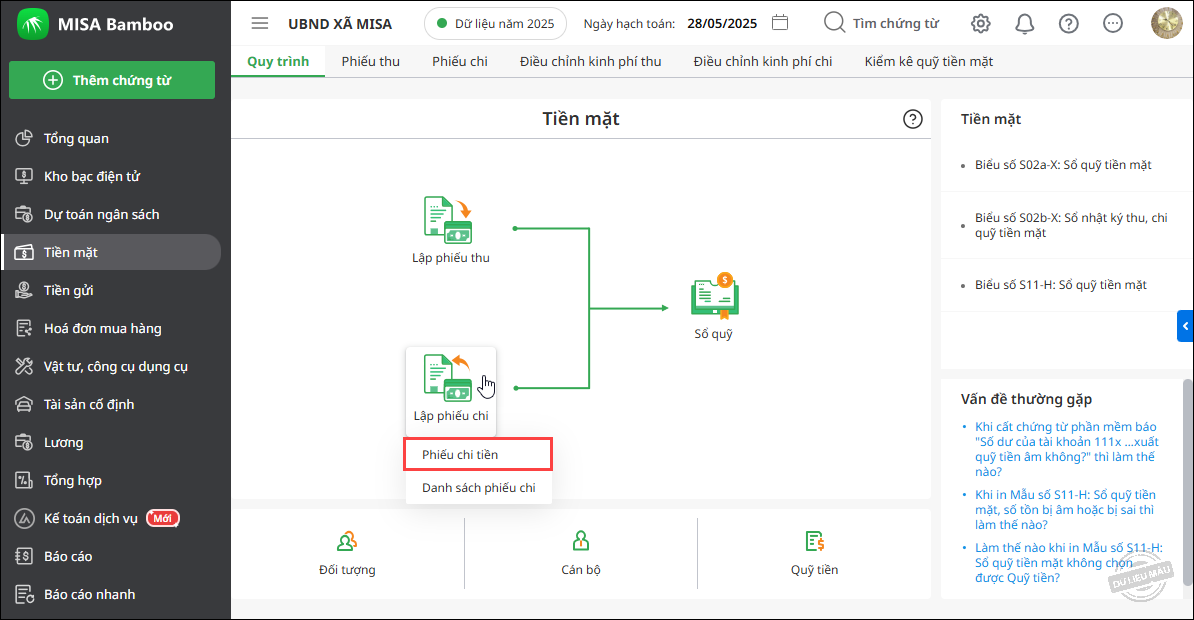The width and height of the screenshot is (1194, 620).
Task: Click the MISA Bamboo logo icon
Action: point(33,24)
